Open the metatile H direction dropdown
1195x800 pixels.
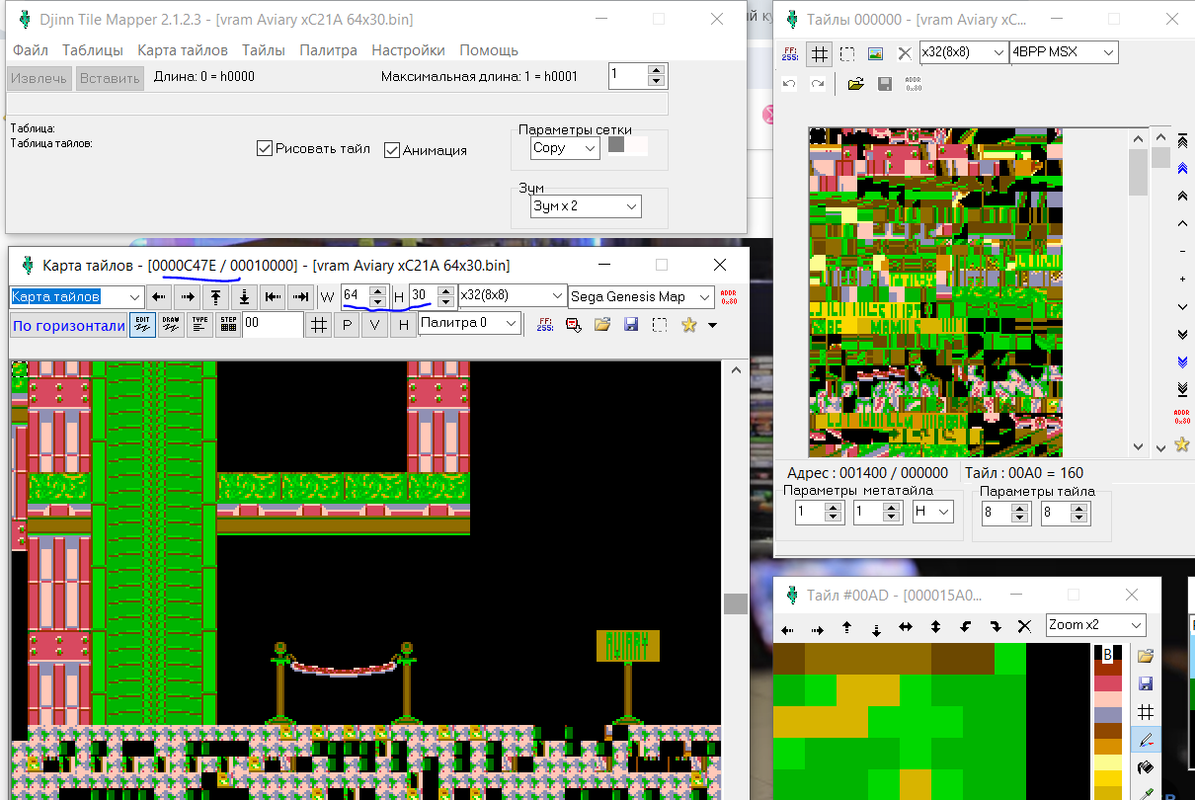pos(933,512)
